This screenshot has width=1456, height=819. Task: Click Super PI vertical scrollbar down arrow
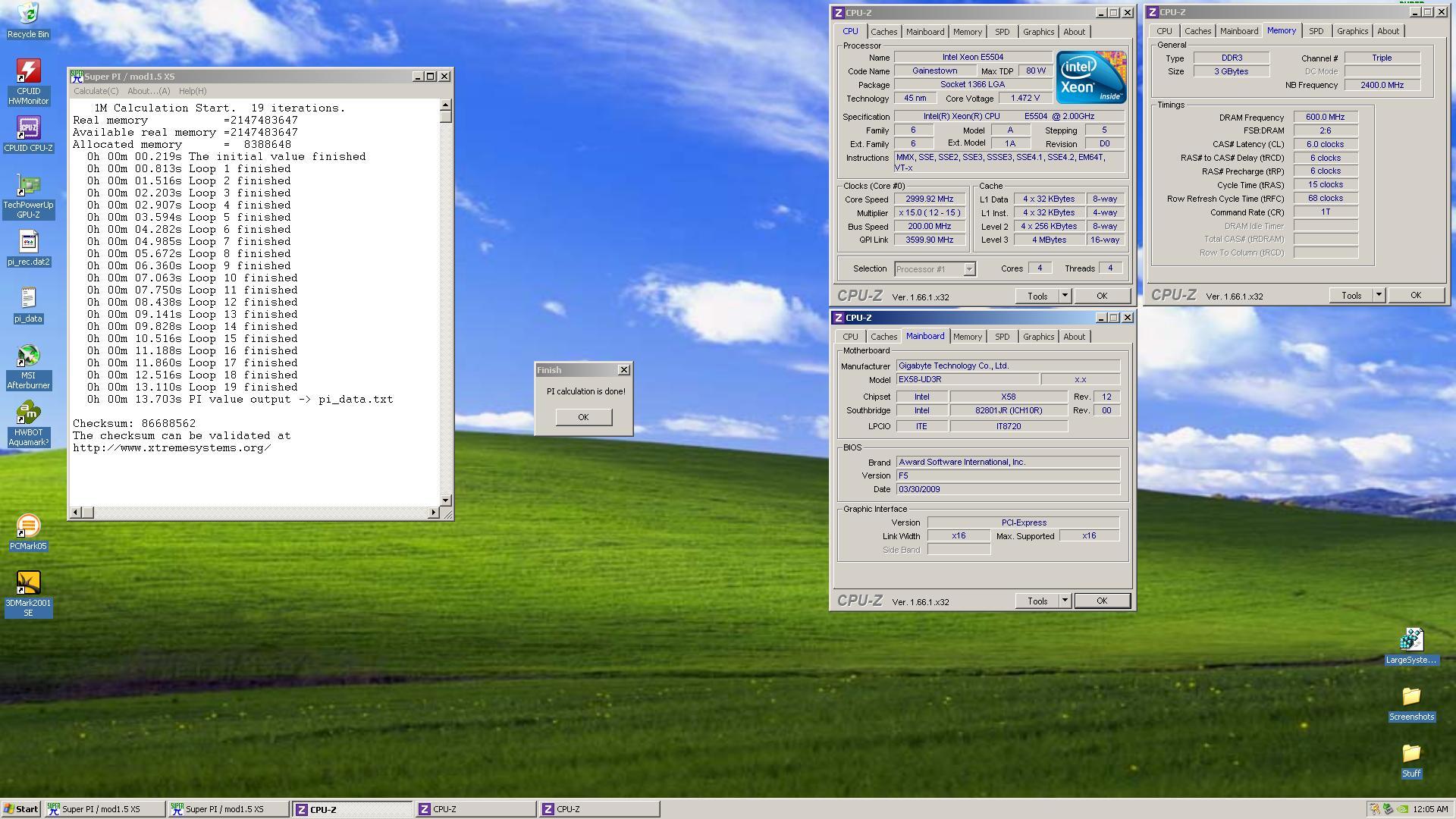click(445, 500)
